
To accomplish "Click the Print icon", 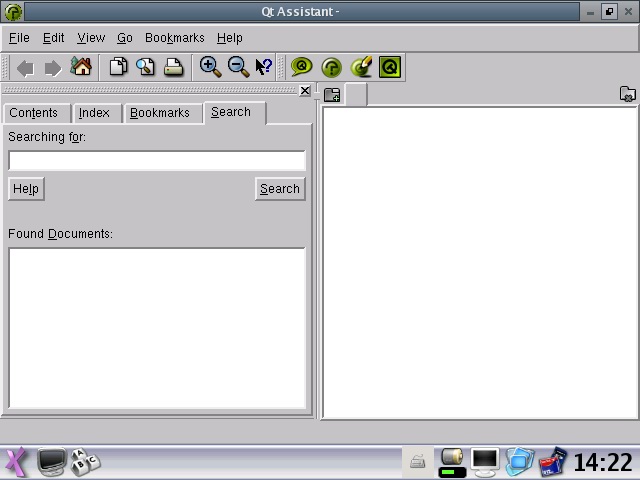I will 174,67.
